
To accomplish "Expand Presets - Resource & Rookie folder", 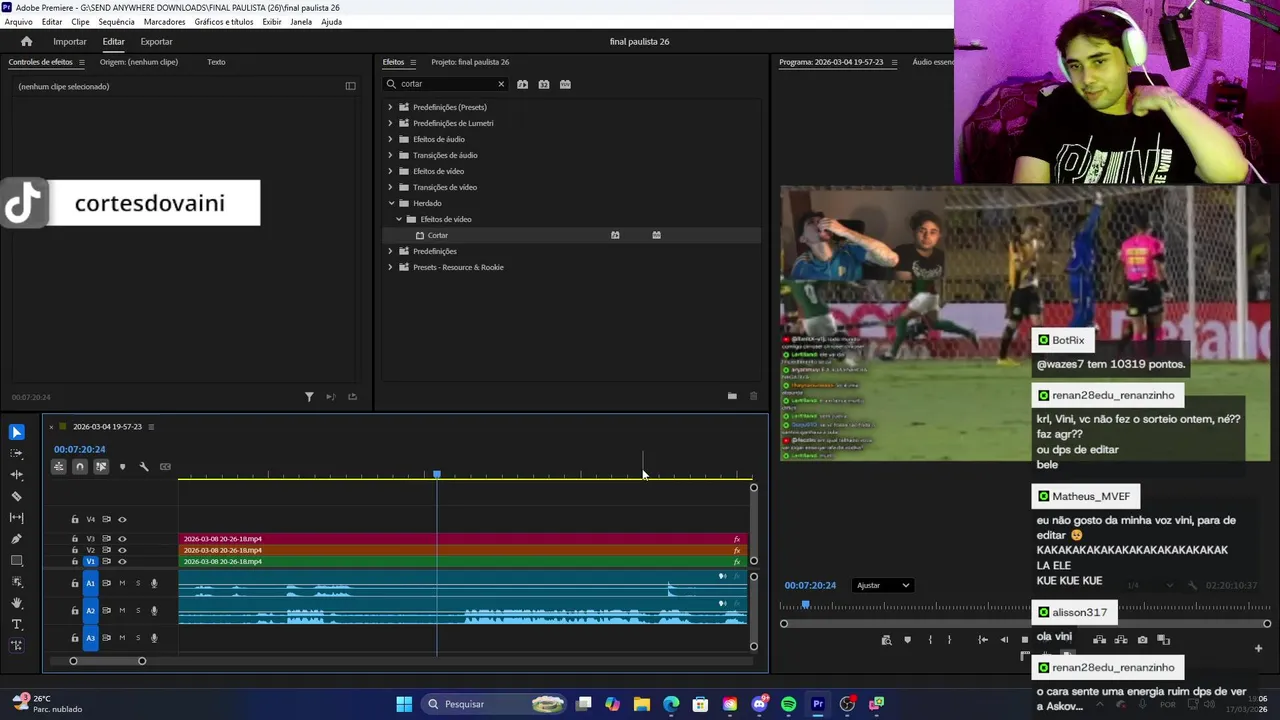I will pyautogui.click(x=390, y=267).
